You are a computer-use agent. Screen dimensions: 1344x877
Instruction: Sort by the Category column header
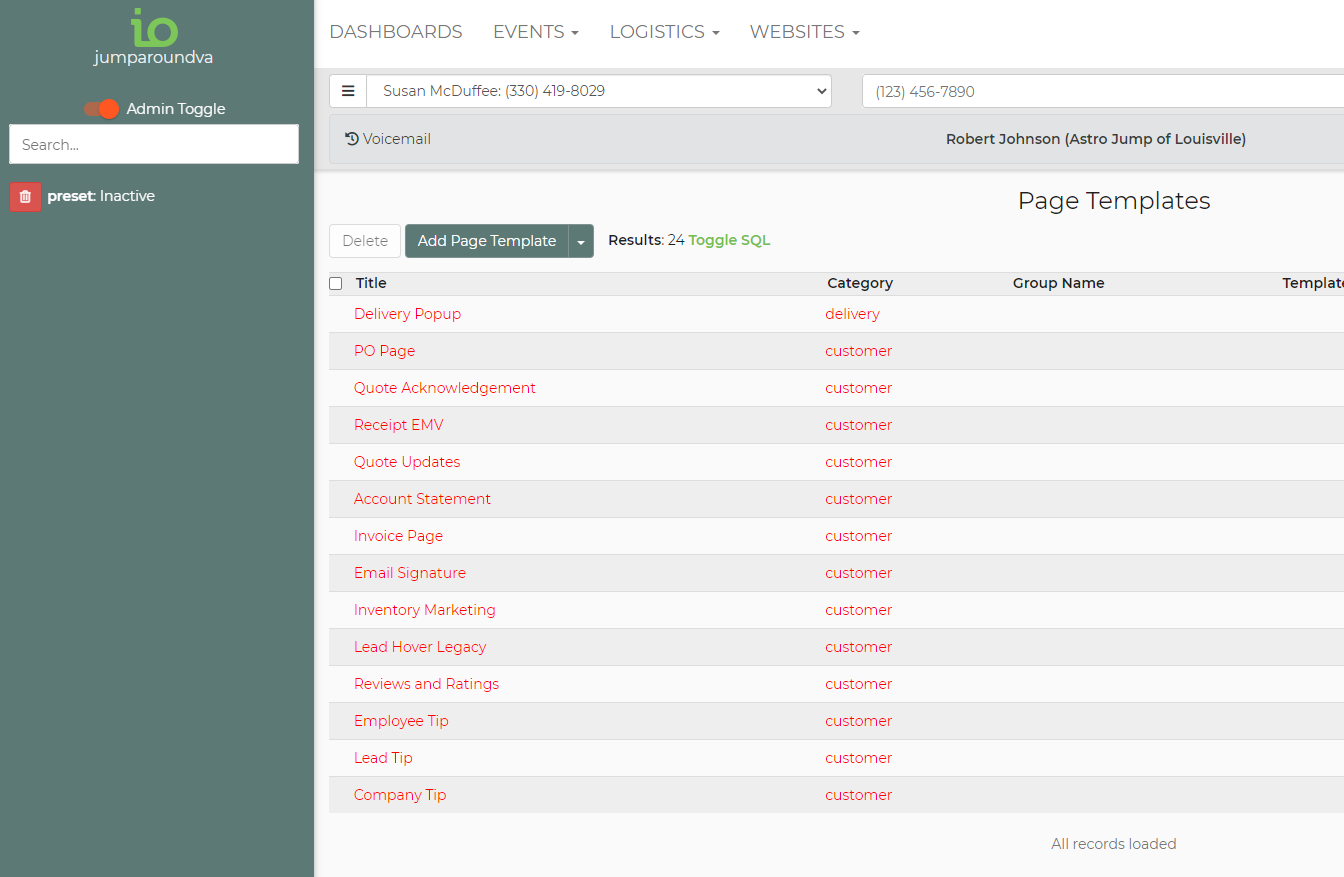[x=859, y=283]
